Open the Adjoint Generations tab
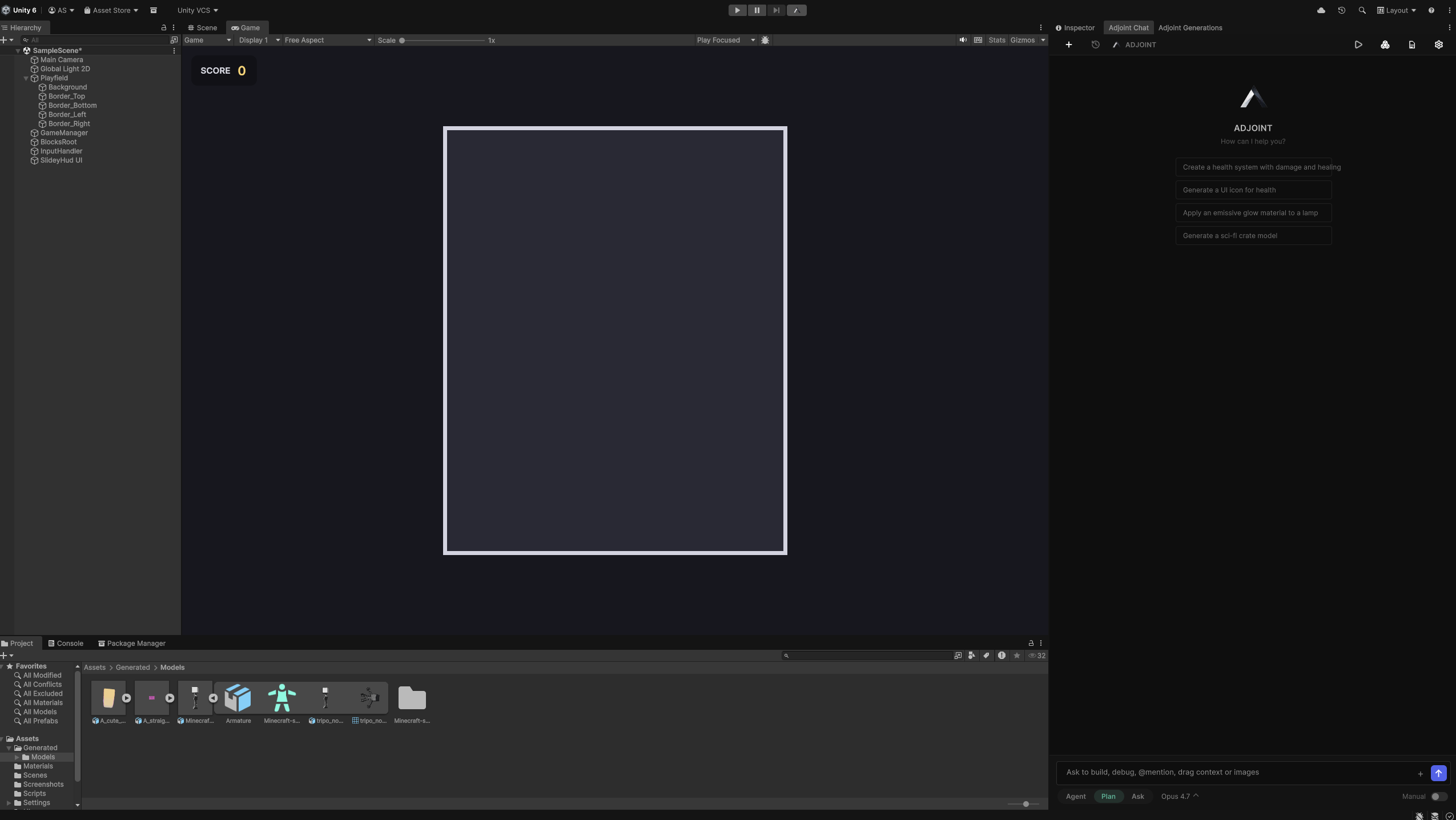The height and width of the screenshot is (820, 1456). pyautogui.click(x=1190, y=27)
